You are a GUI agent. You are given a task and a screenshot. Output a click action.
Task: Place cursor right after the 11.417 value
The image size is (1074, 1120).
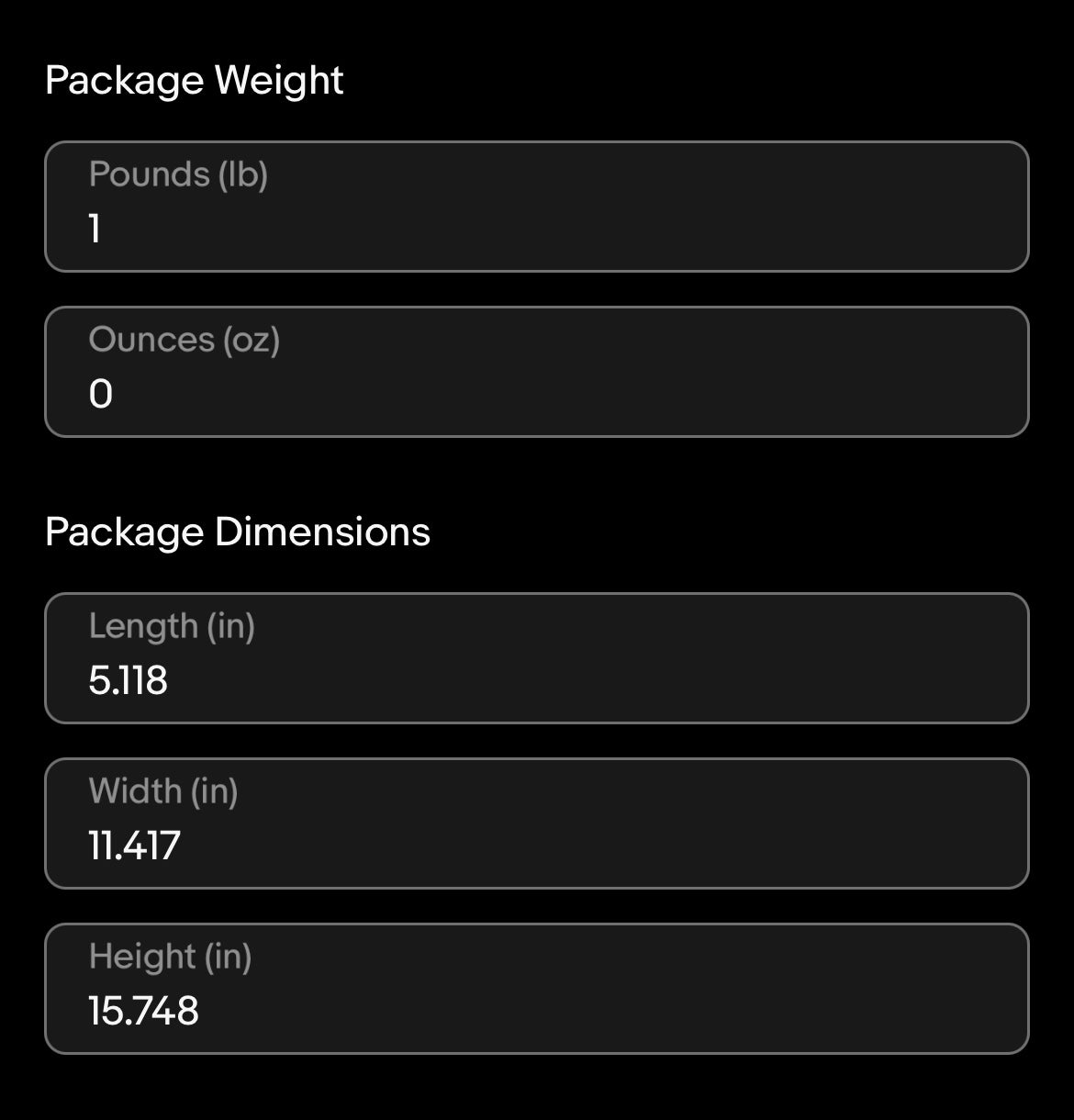[x=183, y=846]
